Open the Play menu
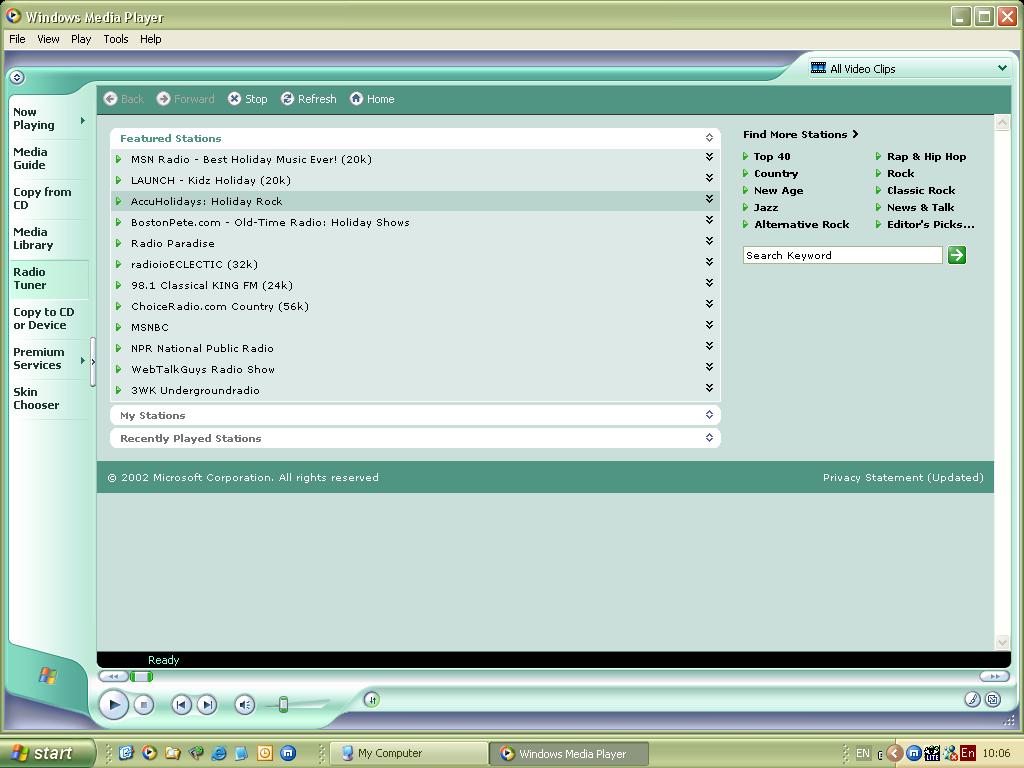This screenshot has height=768, width=1024. (x=81, y=39)
